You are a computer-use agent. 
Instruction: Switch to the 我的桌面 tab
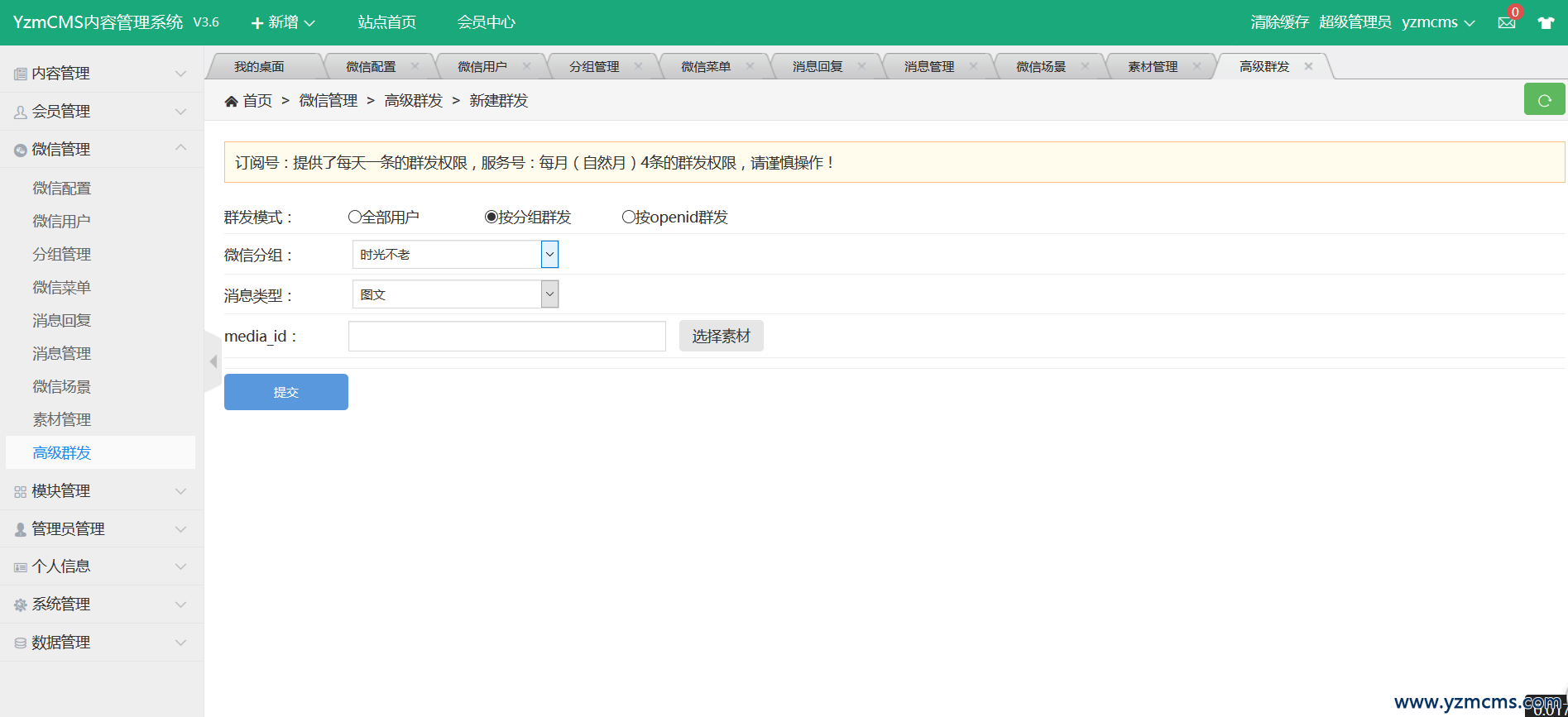pyautogui.click(x=259, y=66)
